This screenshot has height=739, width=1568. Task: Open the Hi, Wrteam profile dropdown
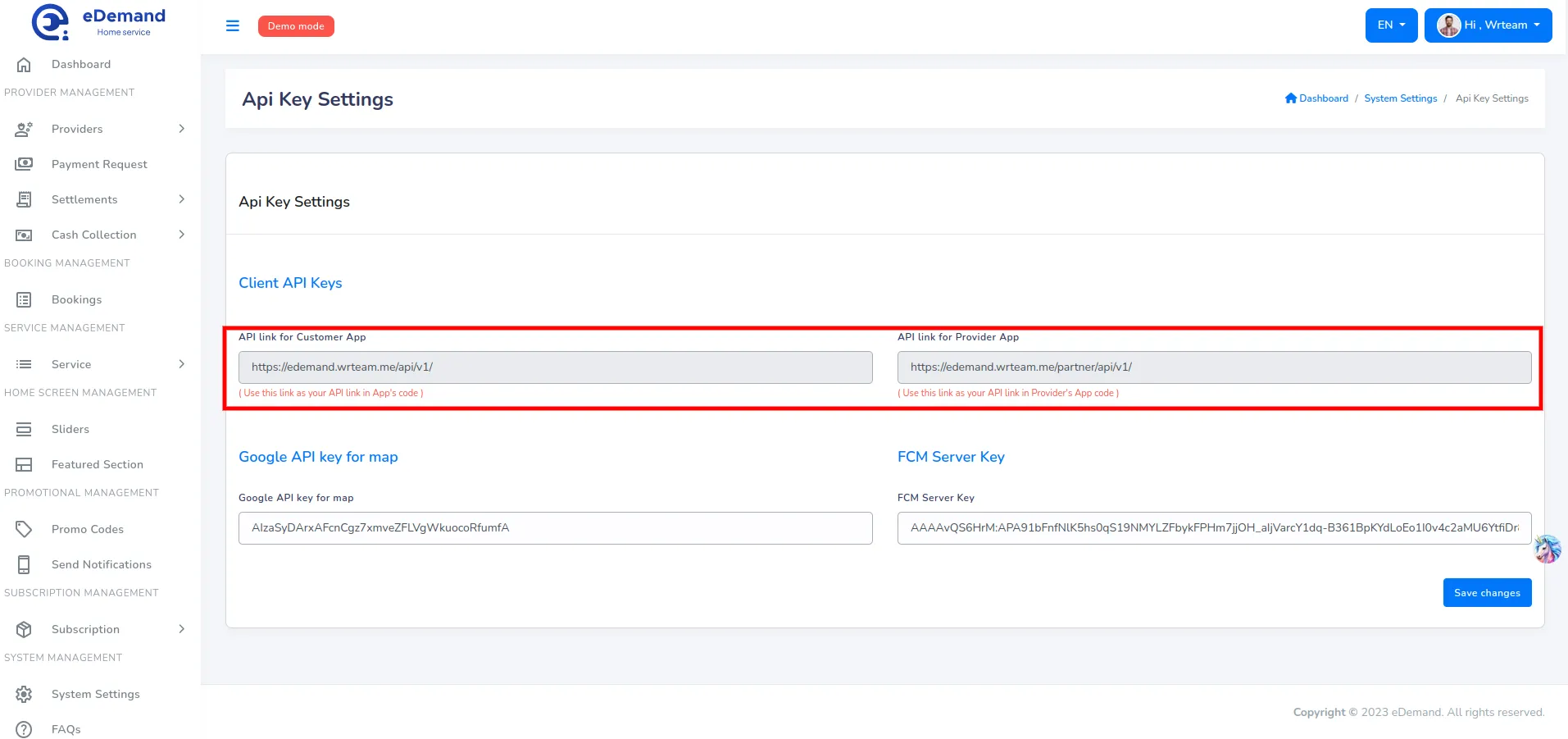(x=1488, y=25)
